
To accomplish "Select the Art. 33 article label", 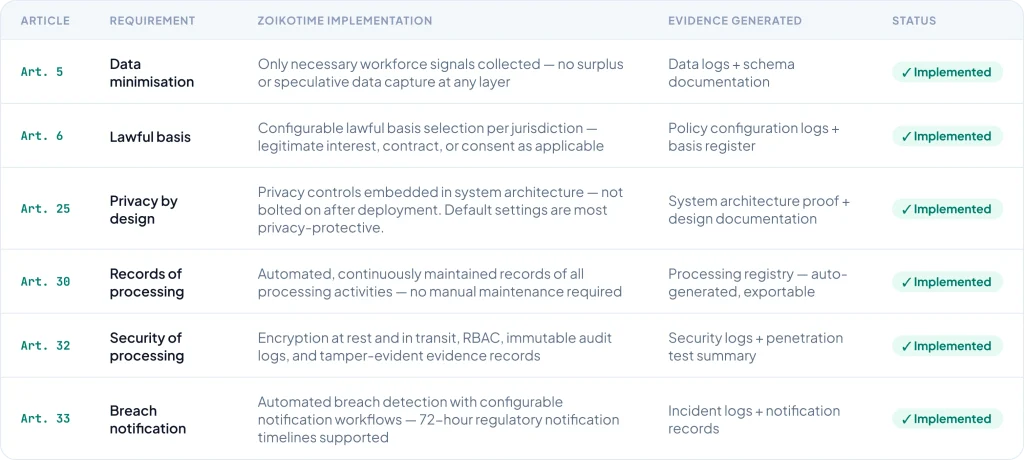I will pos(45,419).
